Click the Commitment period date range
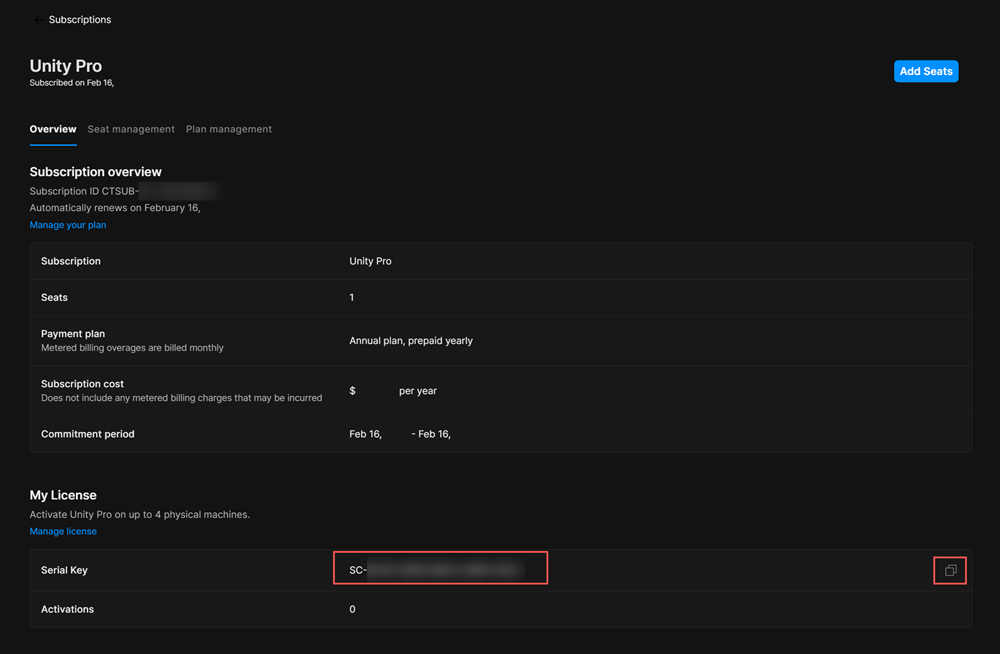 [400, 434]
